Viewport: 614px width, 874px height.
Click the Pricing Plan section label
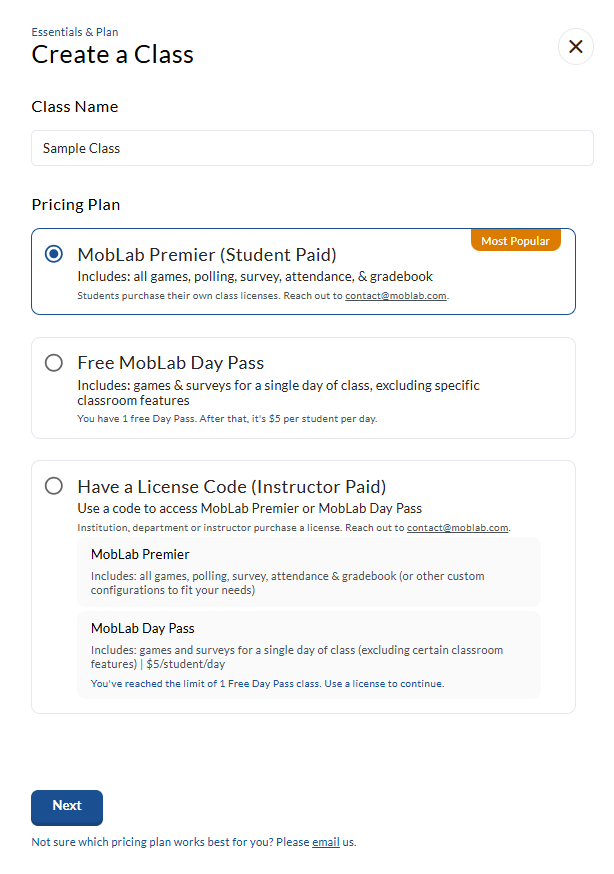coord(76,205)
